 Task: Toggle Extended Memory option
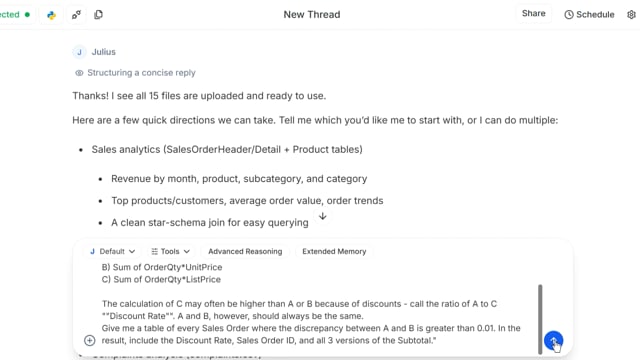point(334,251)
